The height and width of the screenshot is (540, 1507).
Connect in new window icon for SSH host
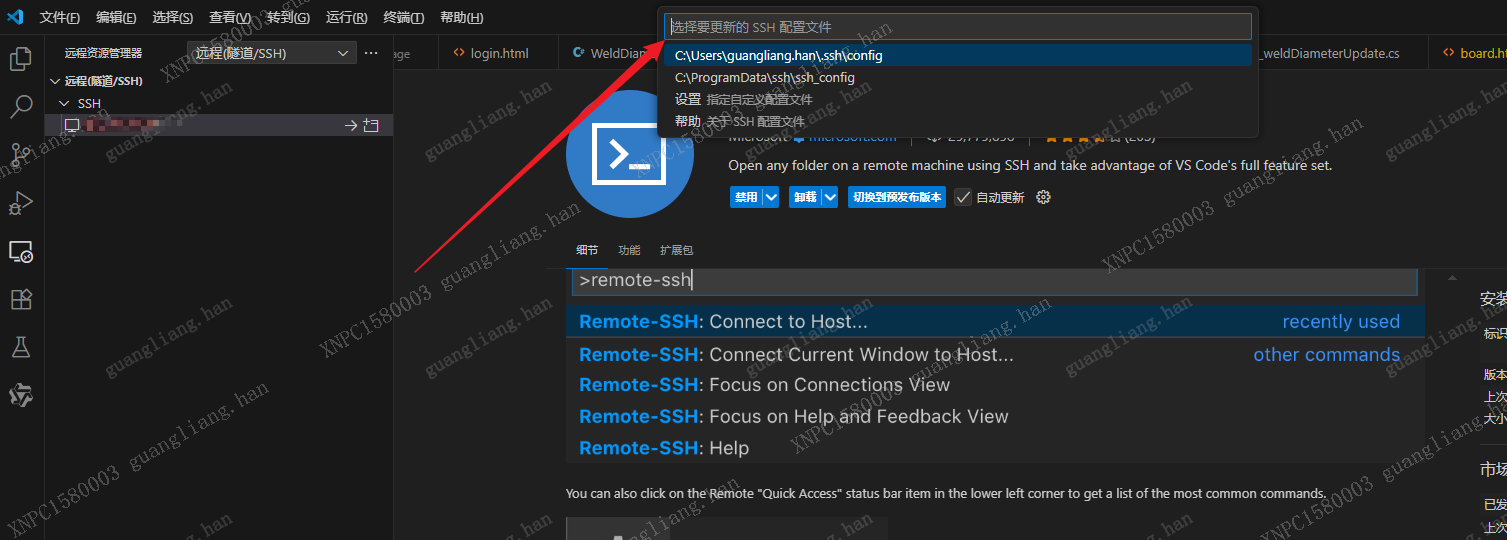(371, 125)
